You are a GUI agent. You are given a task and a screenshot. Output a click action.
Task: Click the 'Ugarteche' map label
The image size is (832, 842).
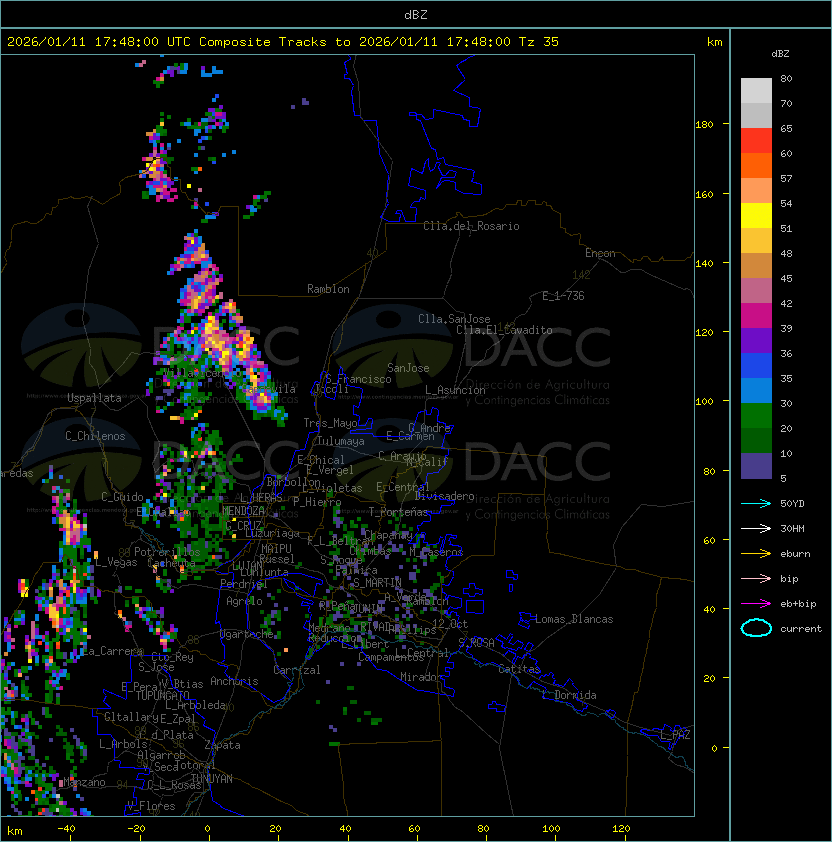247,634
